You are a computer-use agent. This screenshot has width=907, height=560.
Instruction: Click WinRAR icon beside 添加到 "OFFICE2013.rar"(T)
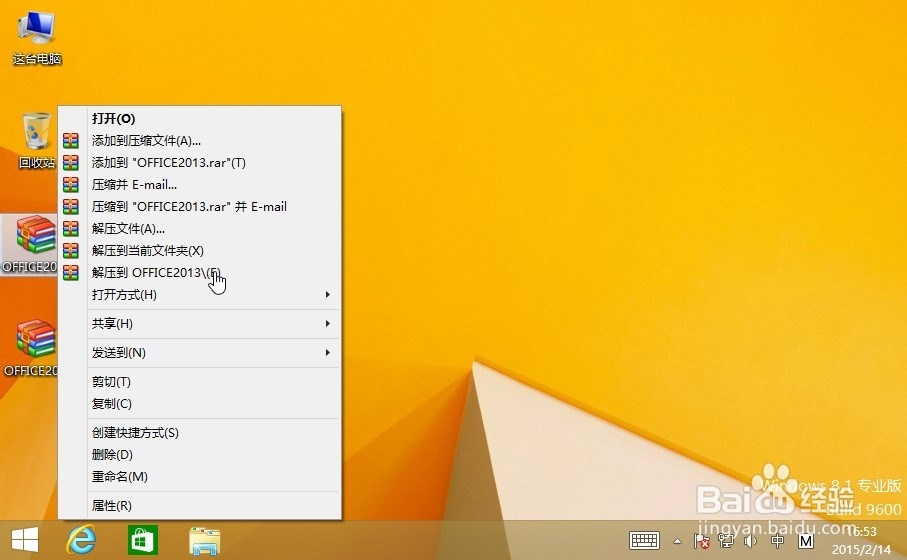(x=71, y=163)
